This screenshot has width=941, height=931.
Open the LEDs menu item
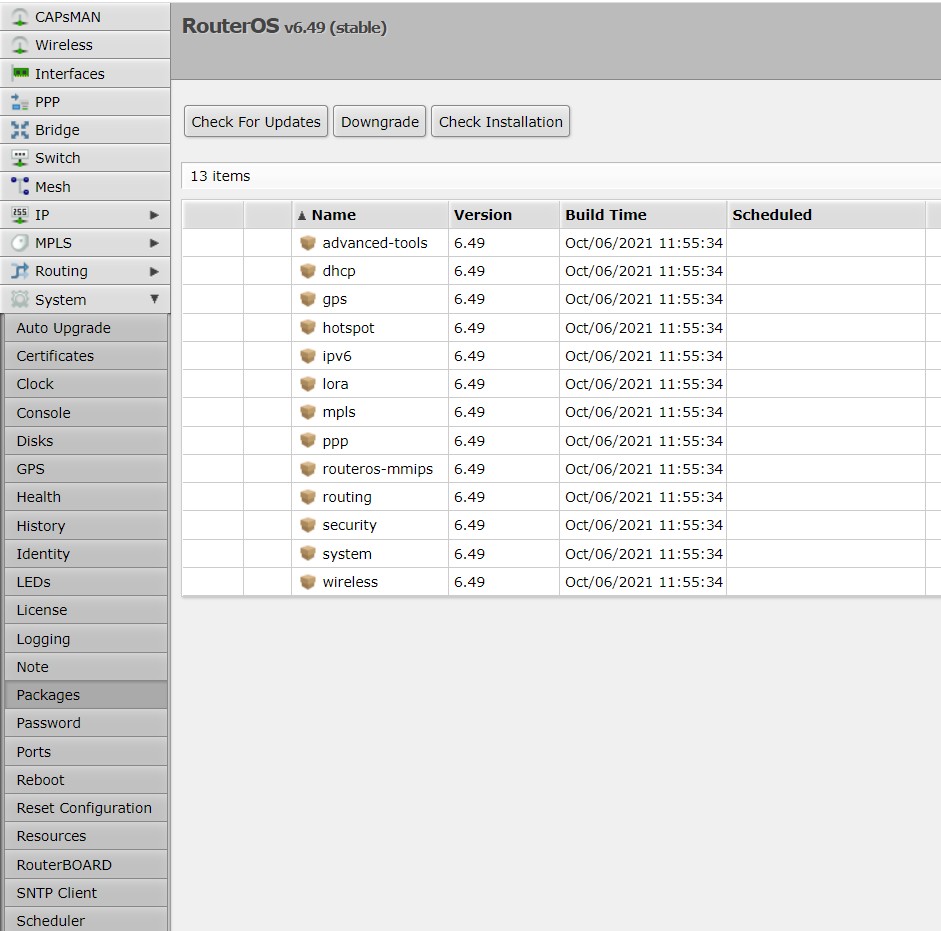[x=86, y=582]
